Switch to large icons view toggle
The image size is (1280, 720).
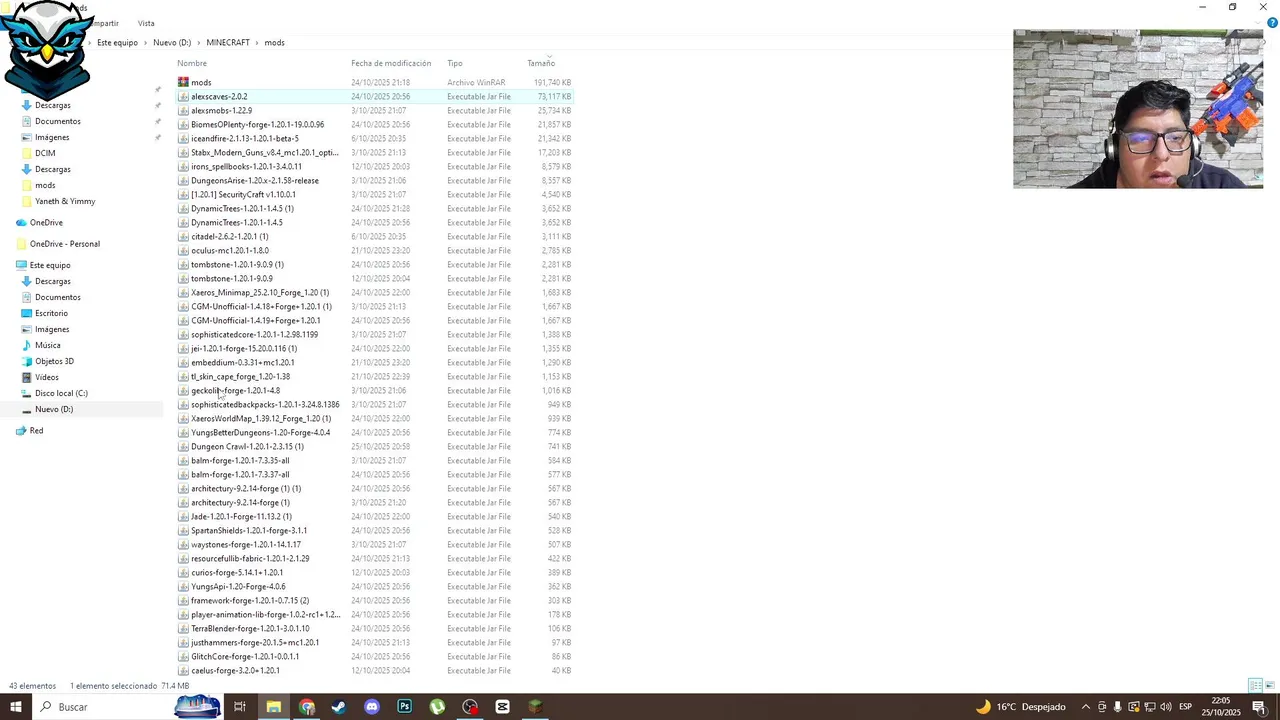[1269, 686]
